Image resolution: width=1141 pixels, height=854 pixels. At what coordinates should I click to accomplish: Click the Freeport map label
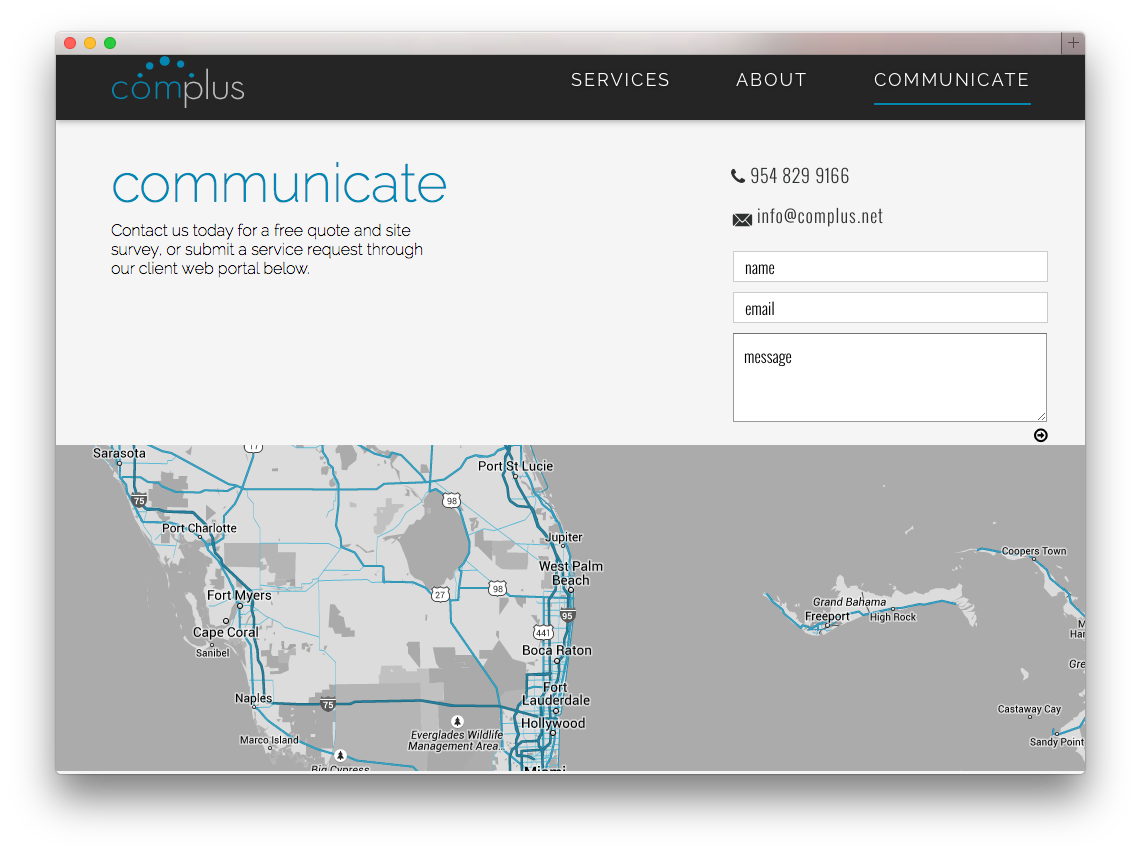click(827, 616)
